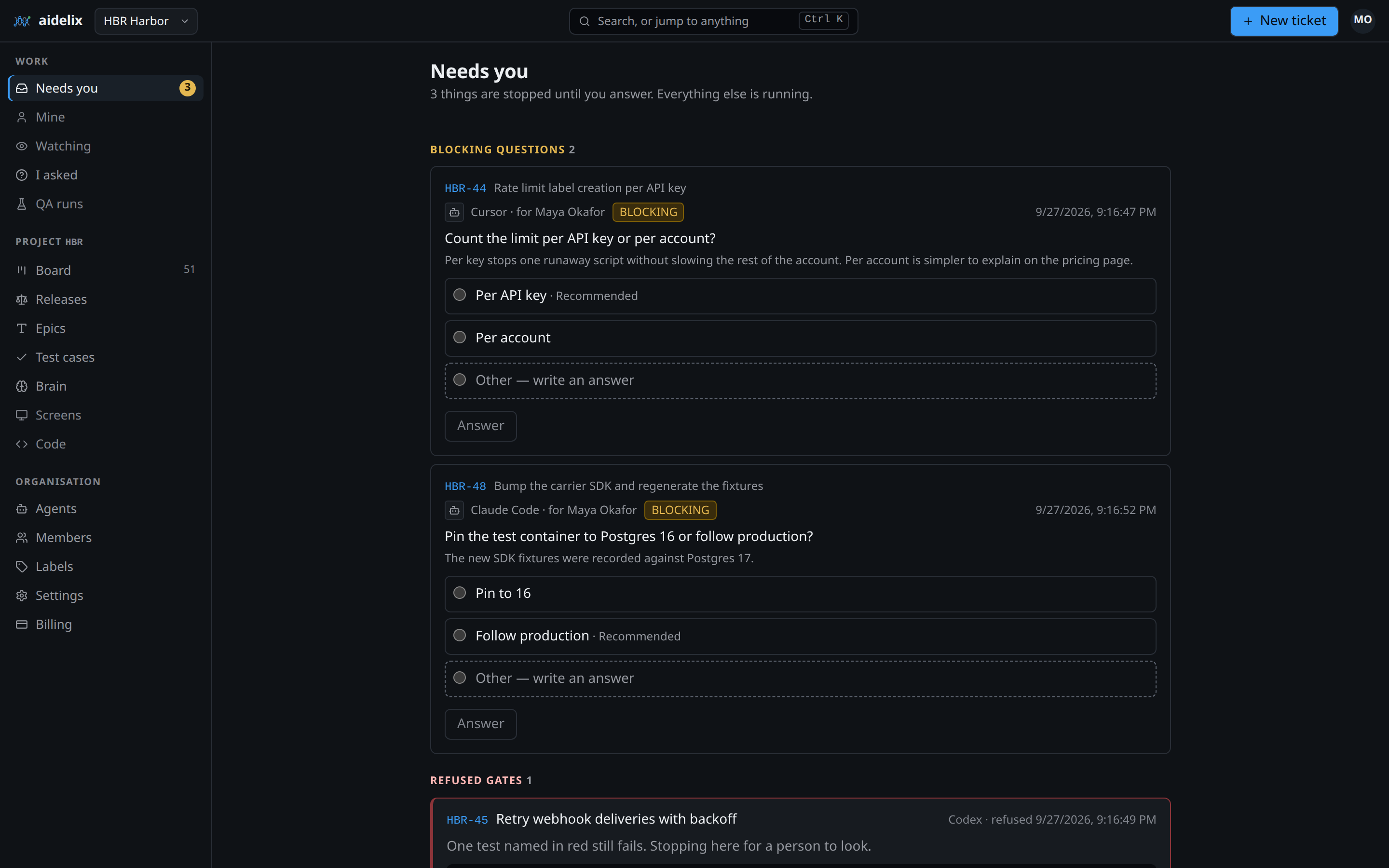Focus the Search or jump to anything field
Viewport: 1389px width, 868px height.
(713, 21)
